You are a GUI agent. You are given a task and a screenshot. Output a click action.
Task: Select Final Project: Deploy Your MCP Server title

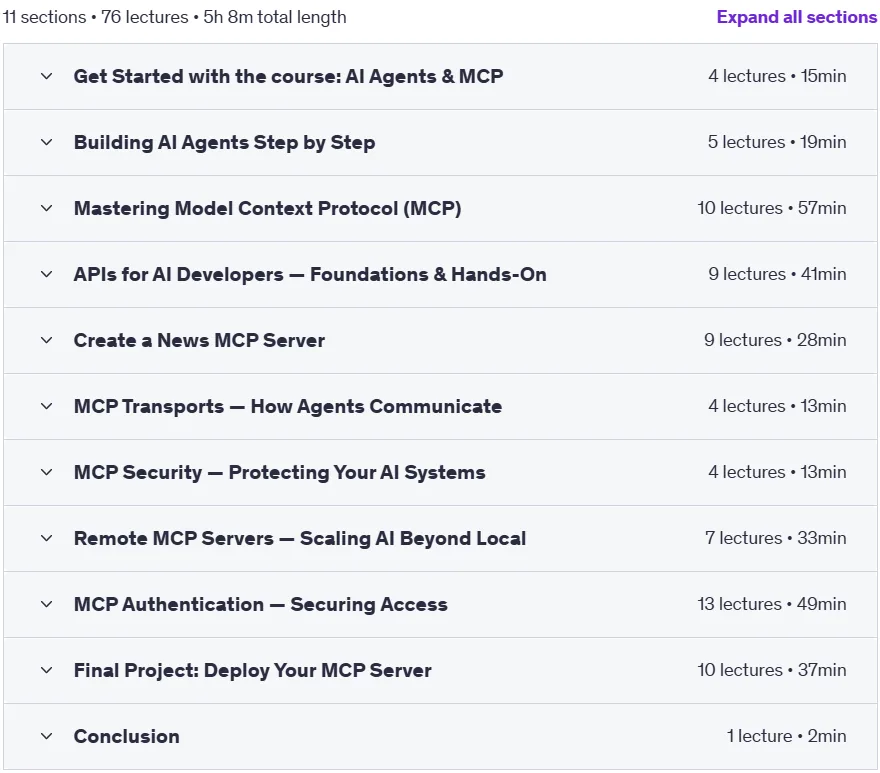click(253, 670)
